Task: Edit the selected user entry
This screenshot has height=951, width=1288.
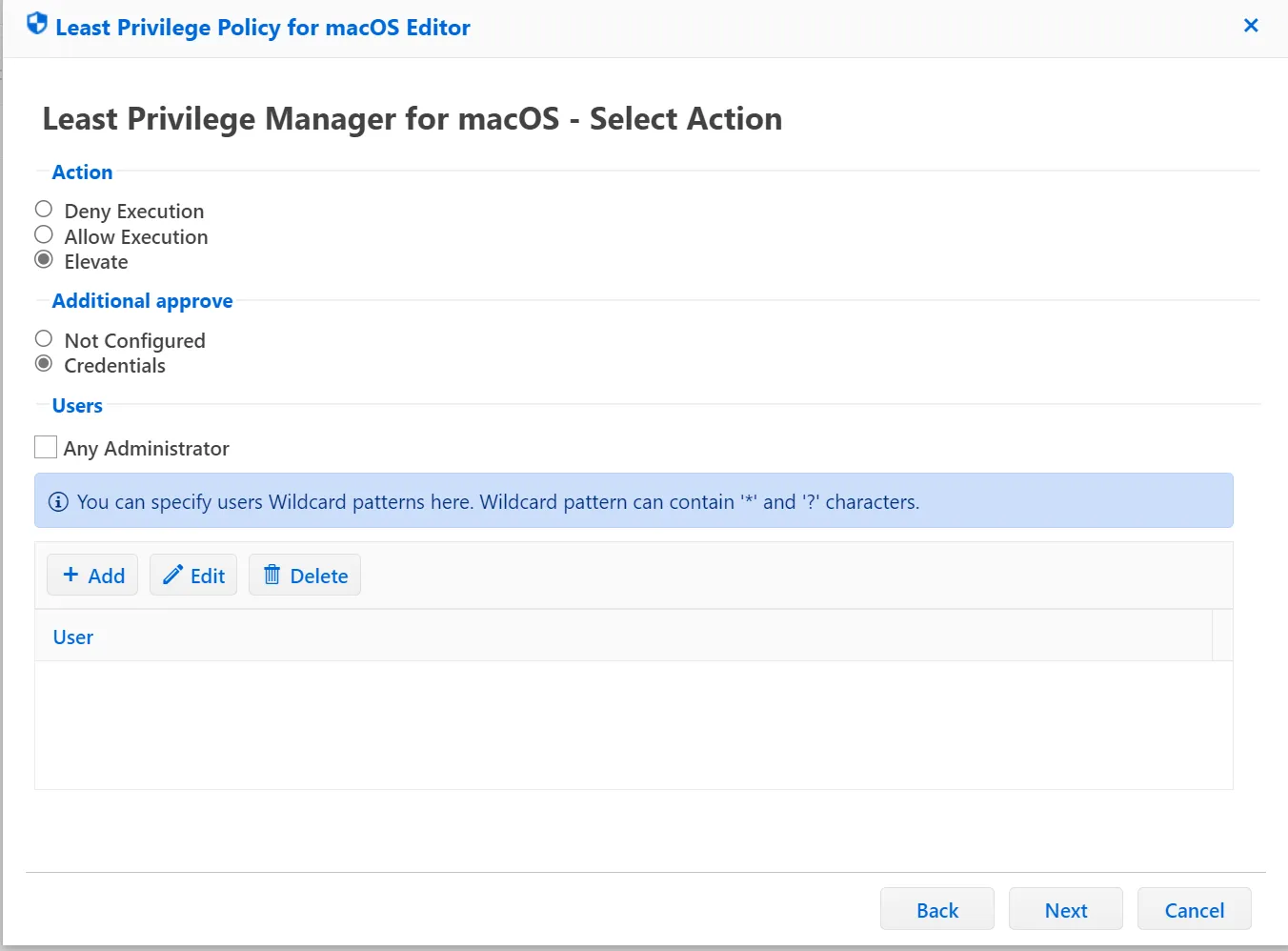Action: point(193,575)
